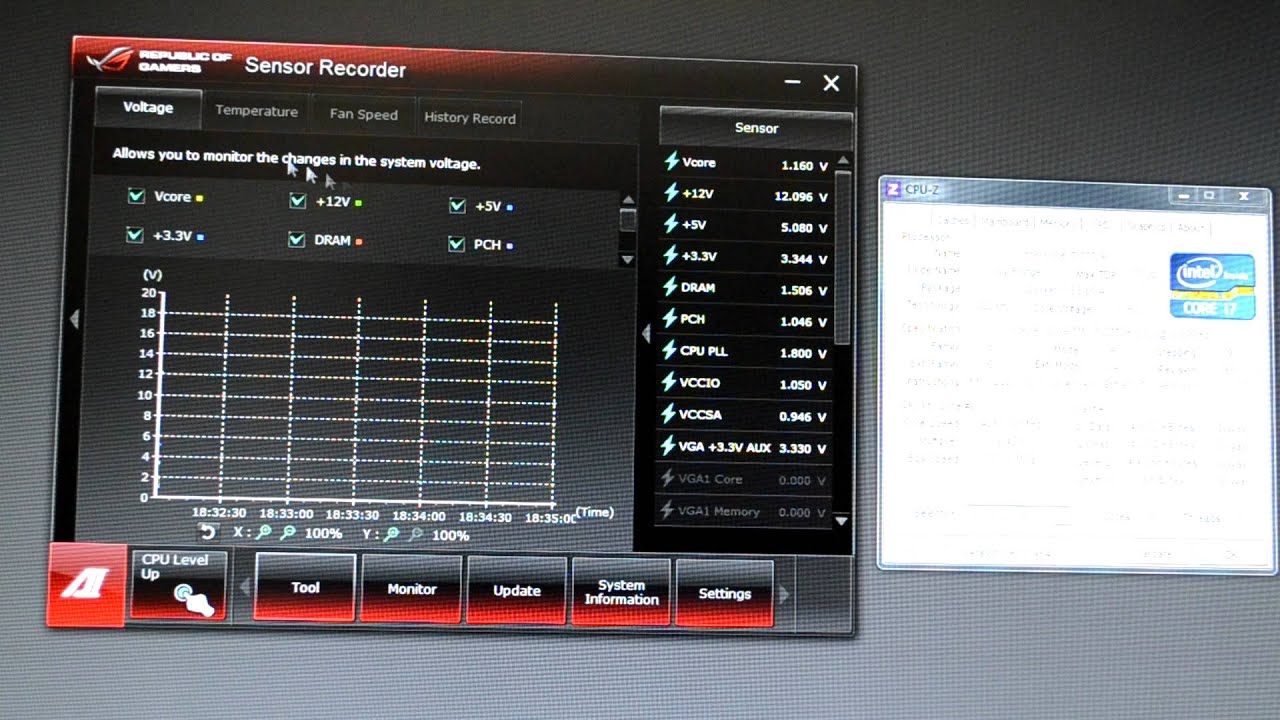
Task: Click the Update button
Action: [517, 591]
